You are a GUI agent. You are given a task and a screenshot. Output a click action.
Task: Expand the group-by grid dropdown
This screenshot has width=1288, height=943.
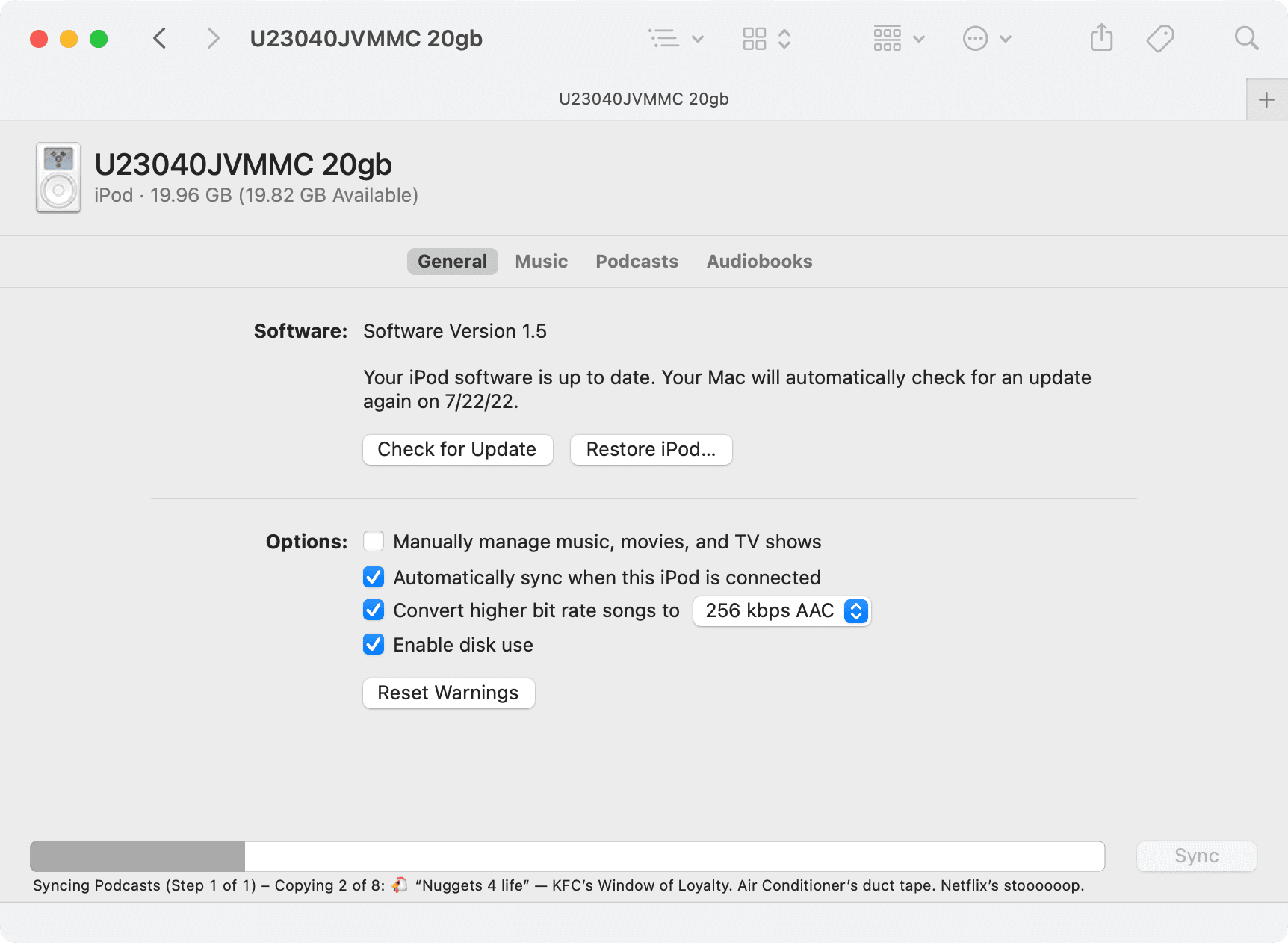(x=899, y=38)
